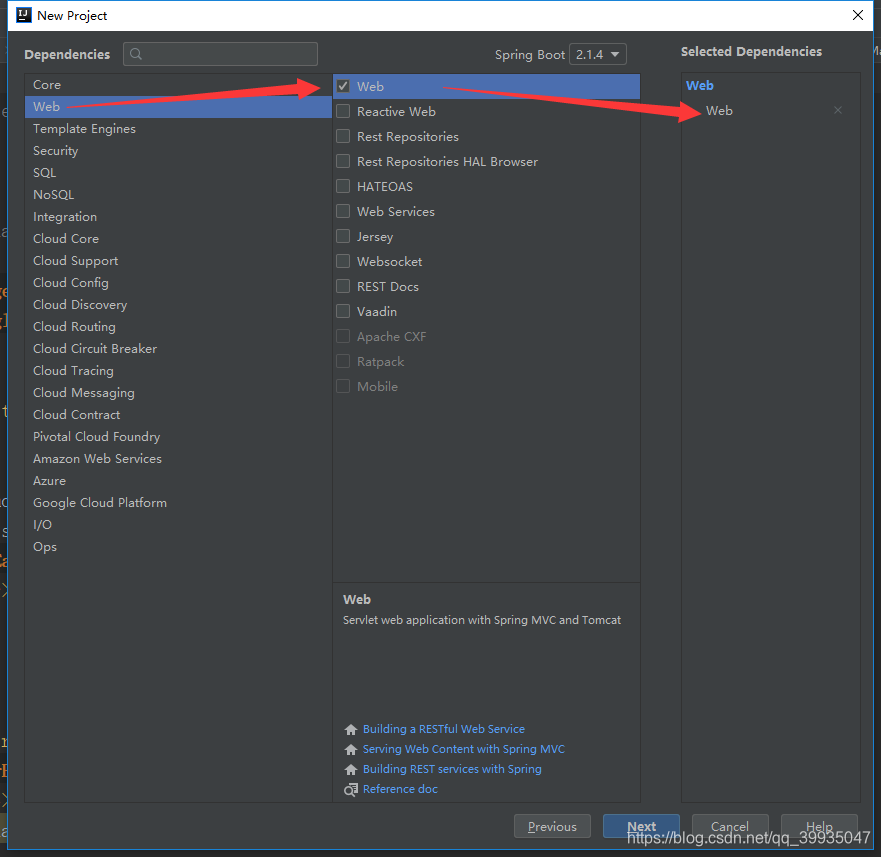Image resolution: width=881 pixels, height=857 pixels.
Task: Select Cloud Circuit Breaker category
Action: click(x=178, y=348)
